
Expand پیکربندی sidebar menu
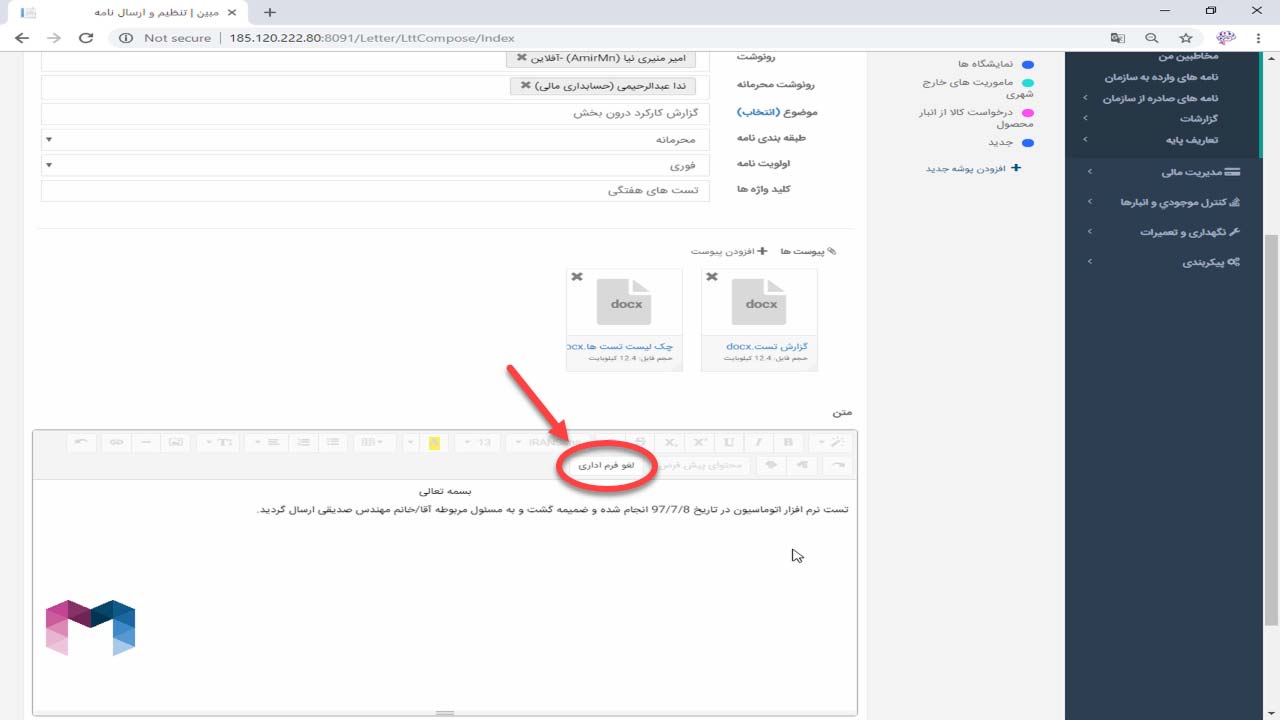point(1164,262)
